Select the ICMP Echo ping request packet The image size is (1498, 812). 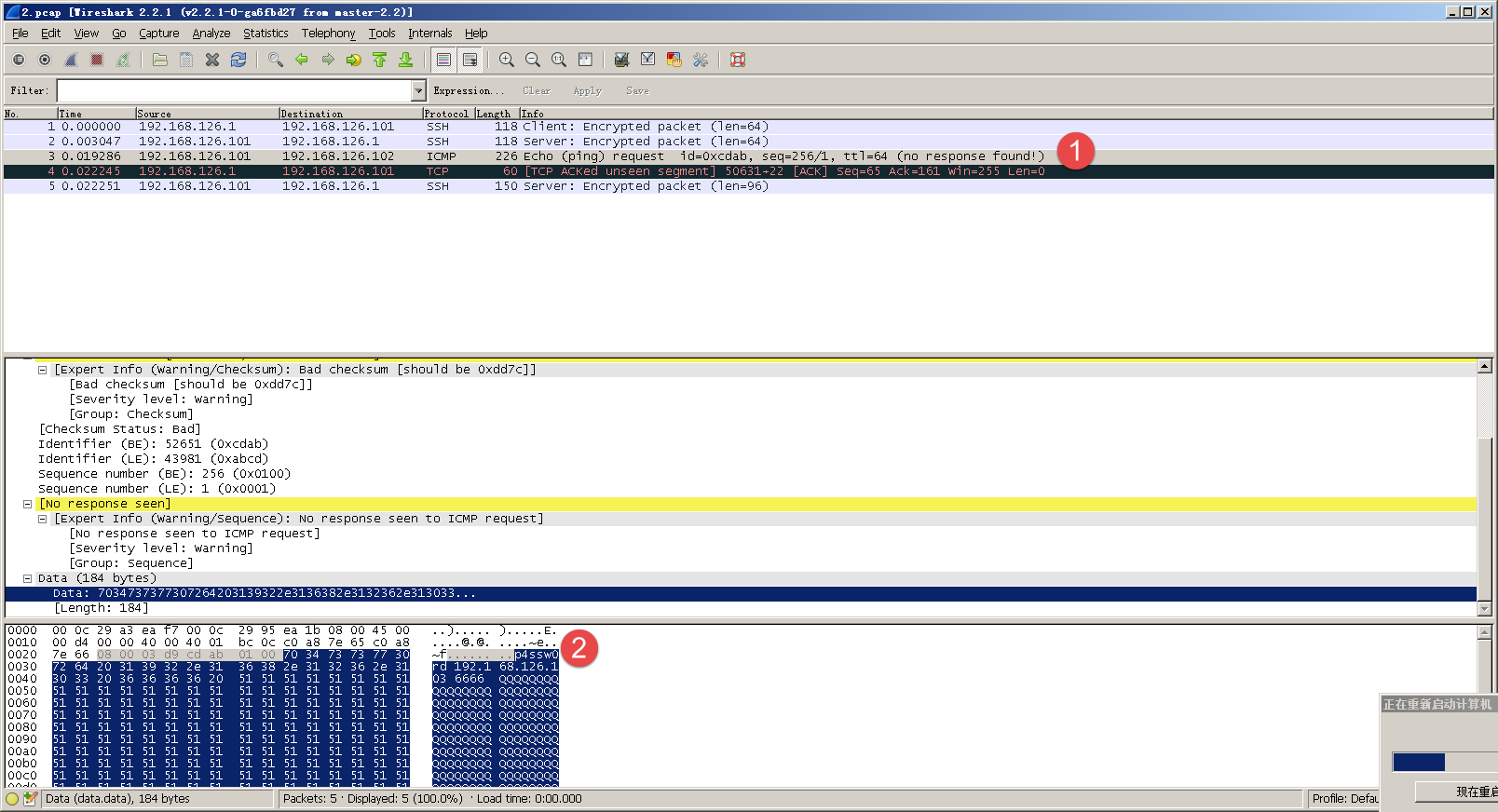pyautogui.click(x=748, y=156)
